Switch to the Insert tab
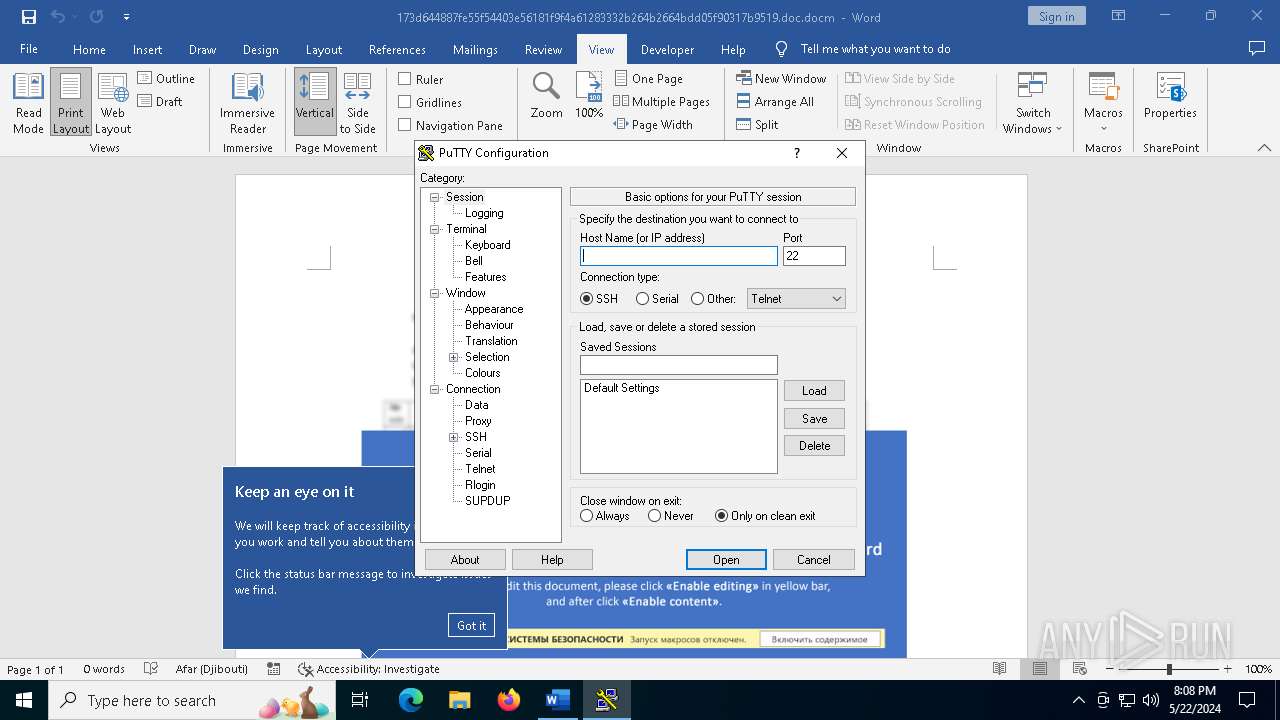The image size is (1280, 720). pos(147,49)
